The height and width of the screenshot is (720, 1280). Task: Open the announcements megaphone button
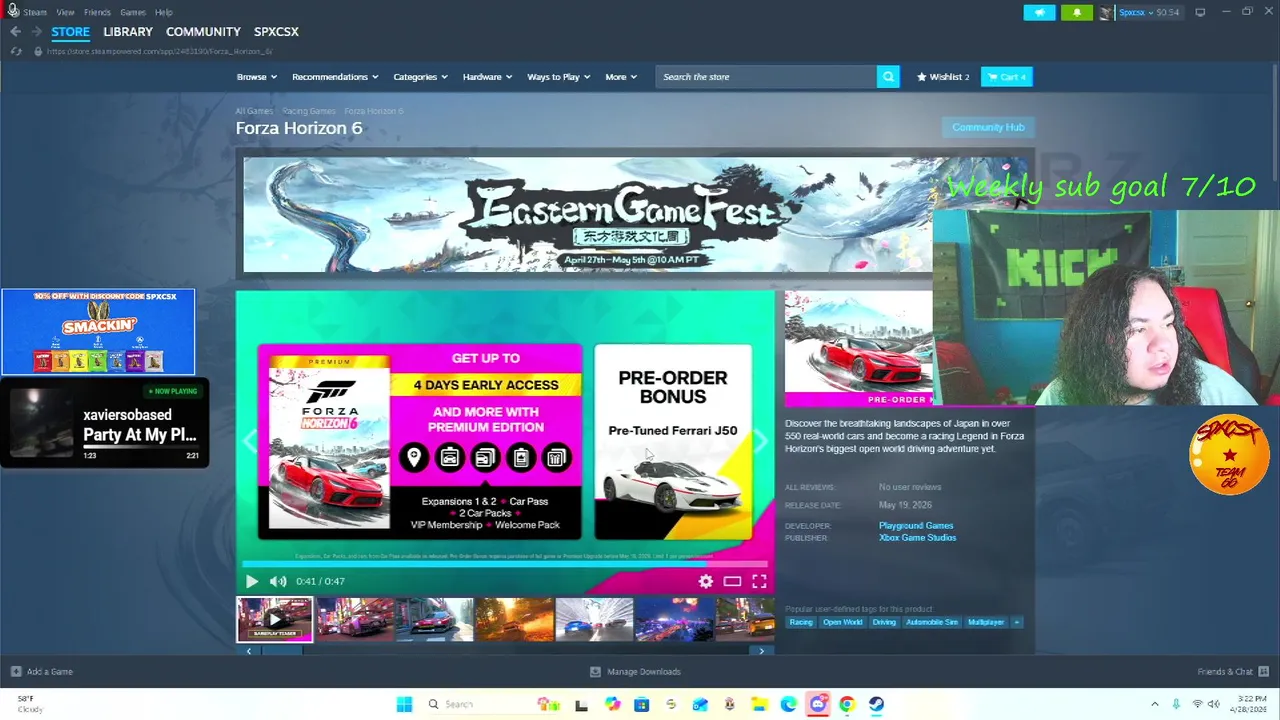[x=1039, y=12]
